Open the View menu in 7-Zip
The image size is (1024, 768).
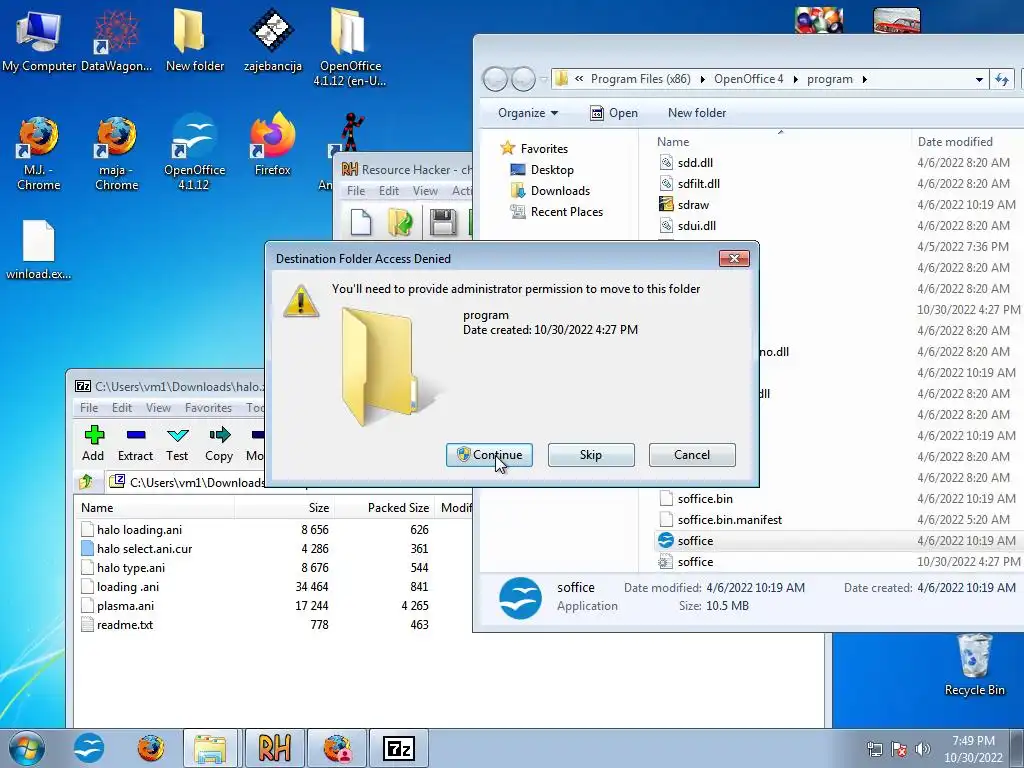tap(158, 408)
